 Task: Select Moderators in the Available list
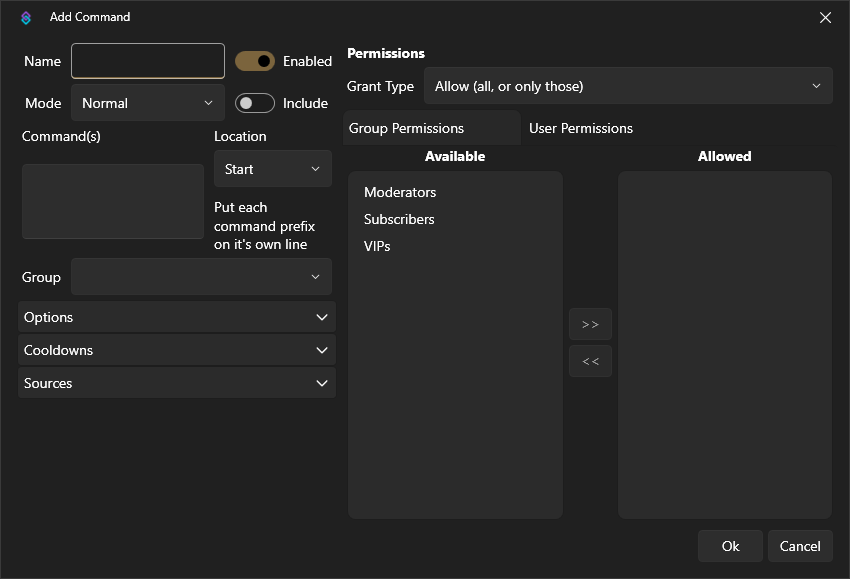click(400, 192)
